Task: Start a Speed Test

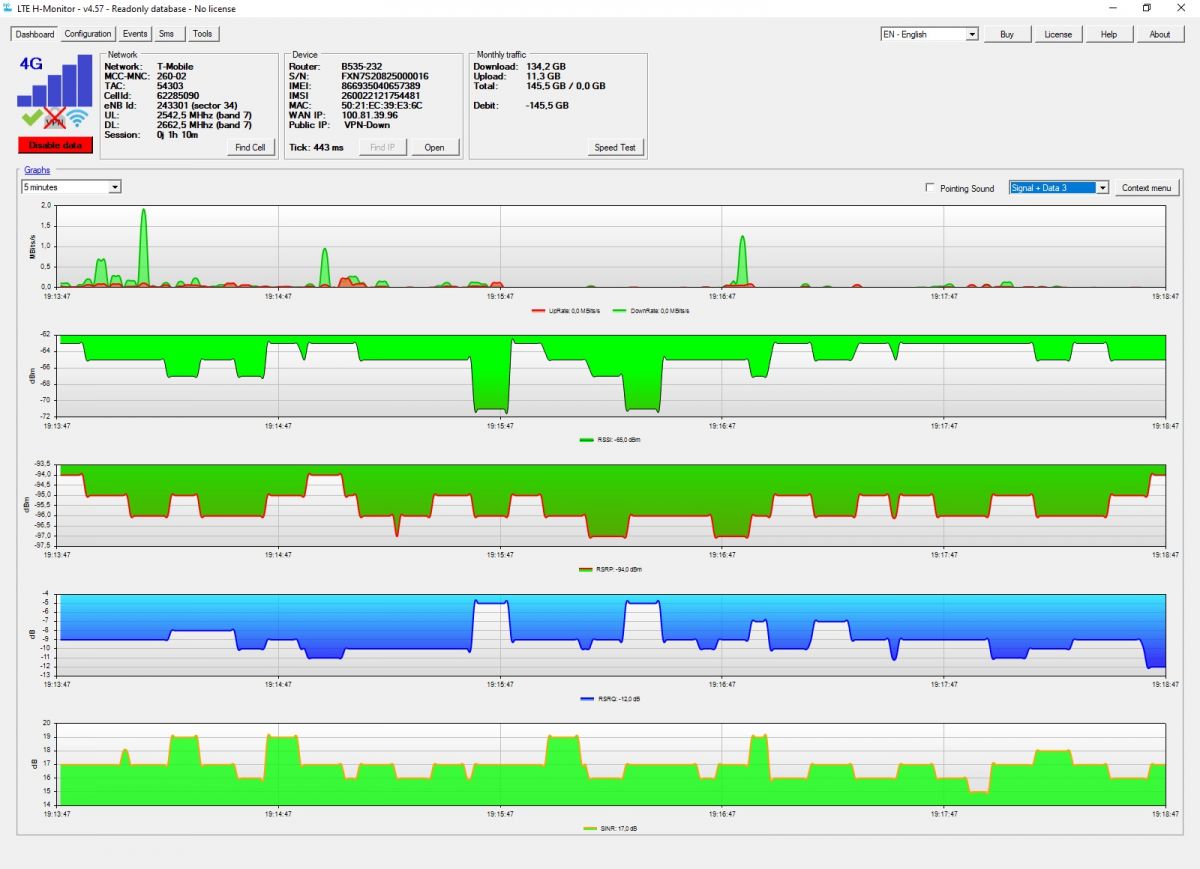Action: (x=615, y=147)
